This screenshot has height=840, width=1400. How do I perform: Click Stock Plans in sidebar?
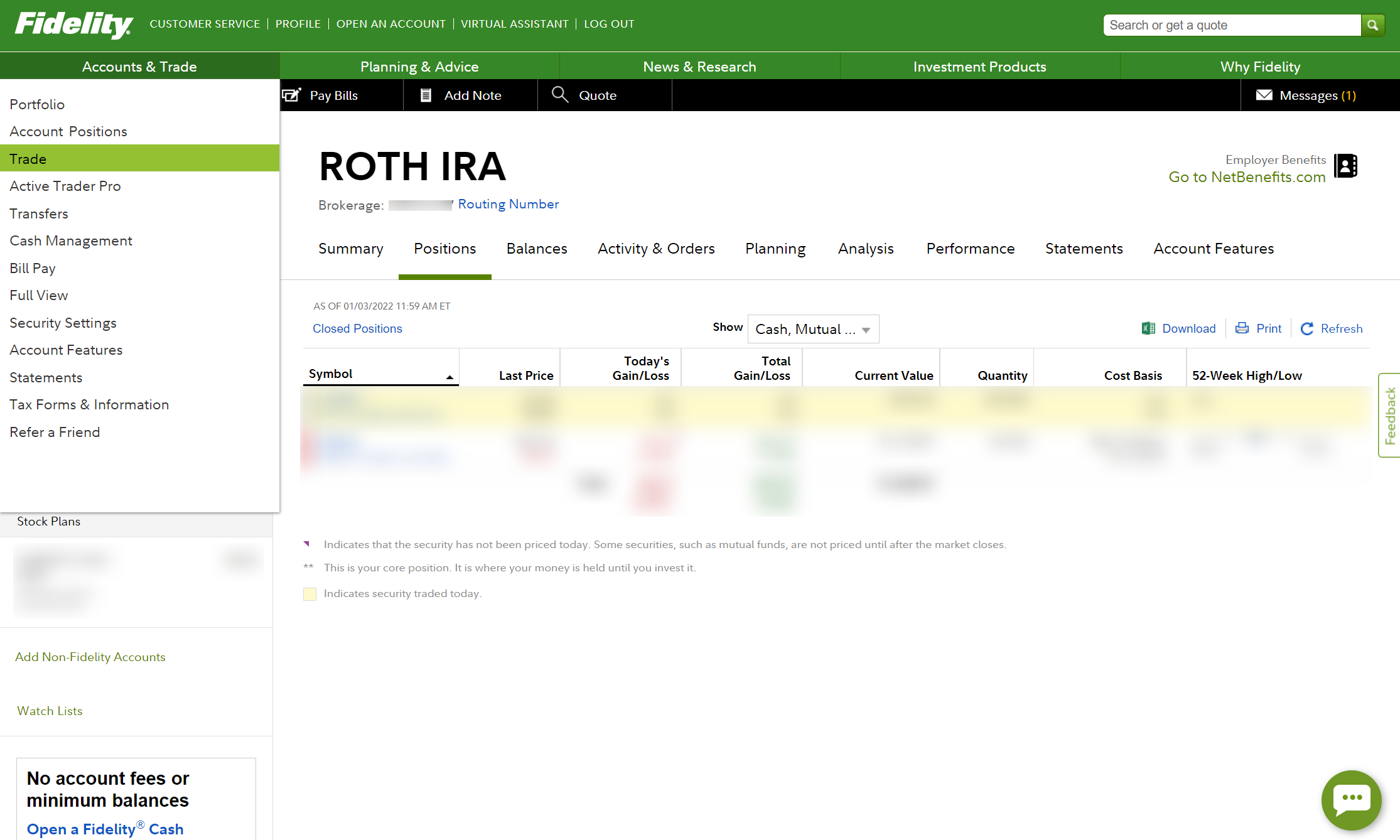(x=48, y=521)
